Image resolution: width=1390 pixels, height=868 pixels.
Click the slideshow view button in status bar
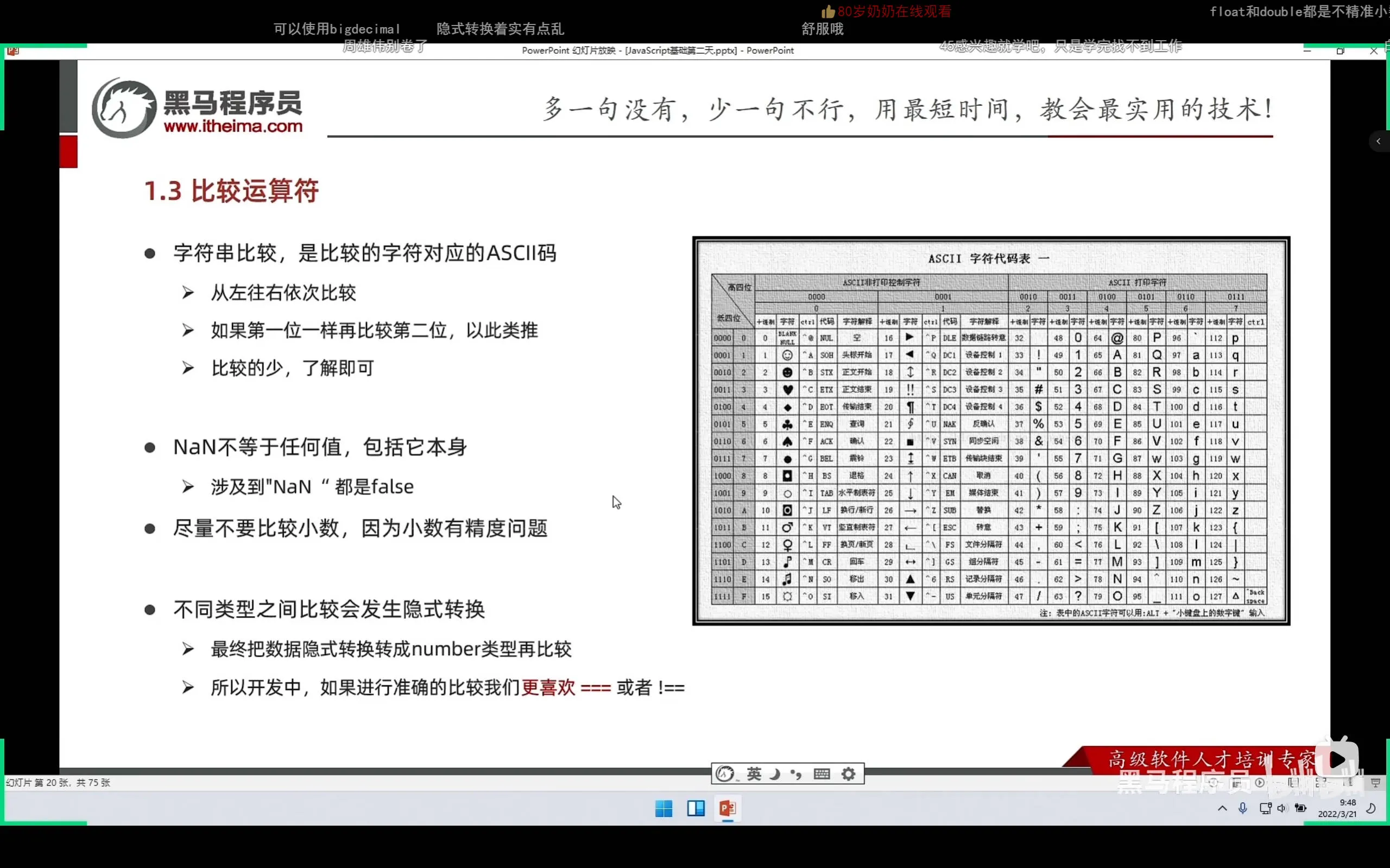pos(1375,782)
